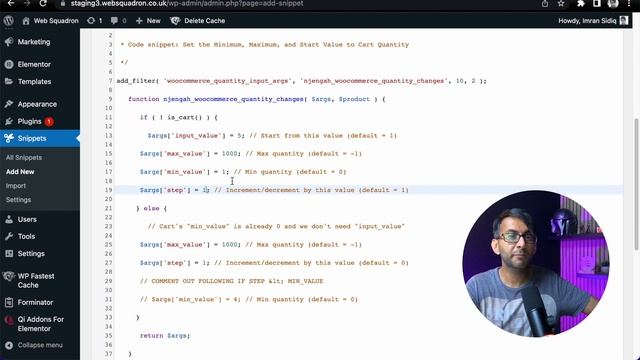The height and width of the screenshot is (360, 640).
Task: Click the browser back arrow
Action: point(11,3)
